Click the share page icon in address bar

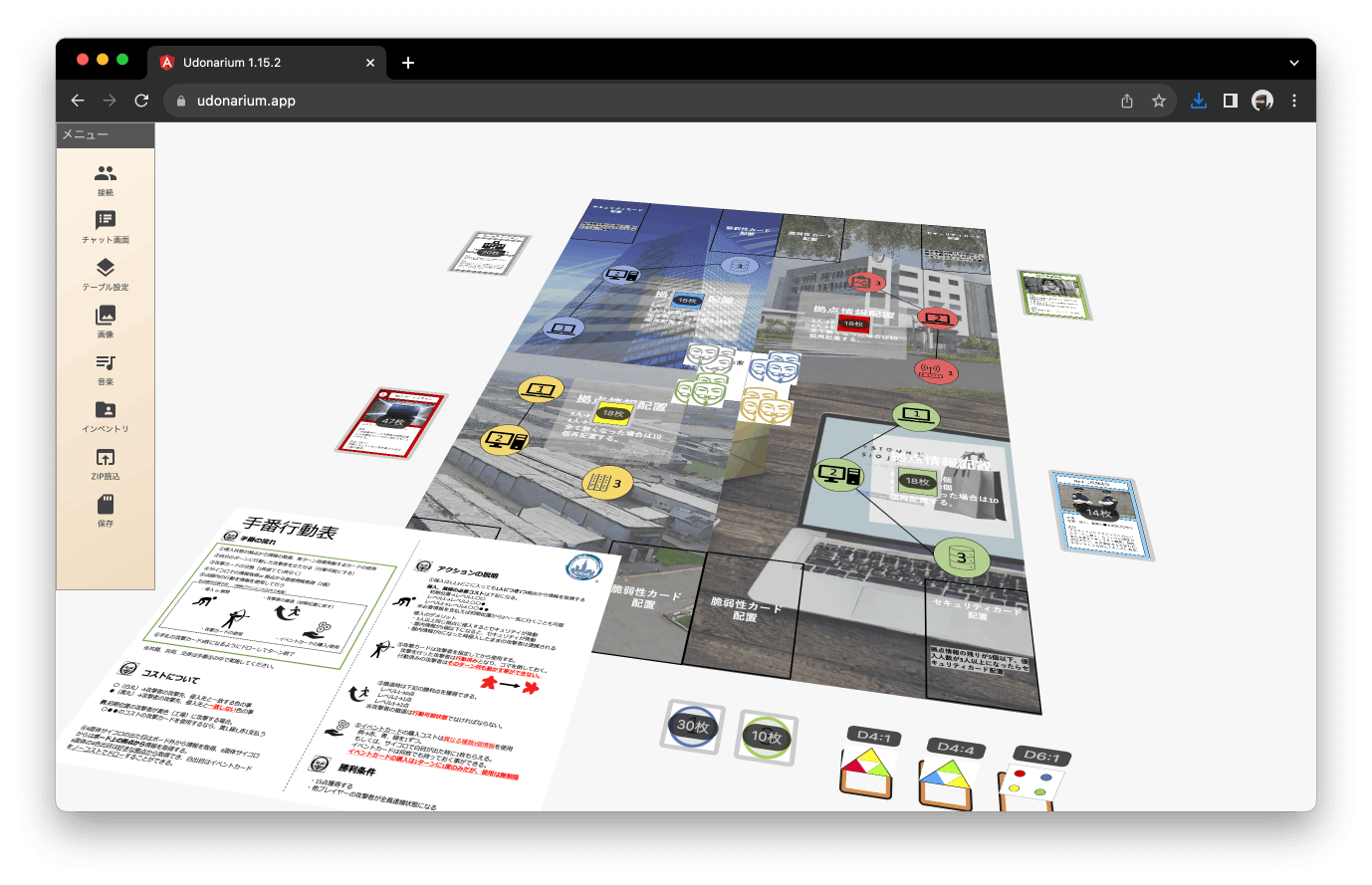[x=1127, y=101]
